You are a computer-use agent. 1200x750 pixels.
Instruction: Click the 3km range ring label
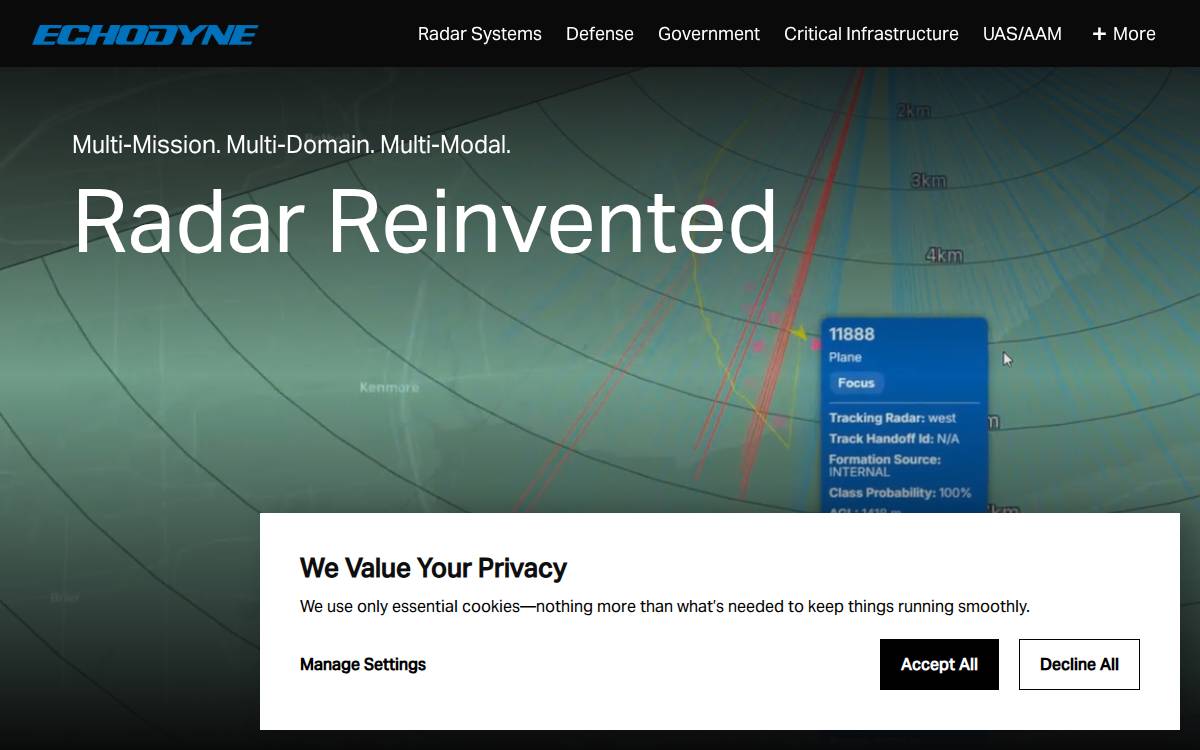tap(929, 181)
